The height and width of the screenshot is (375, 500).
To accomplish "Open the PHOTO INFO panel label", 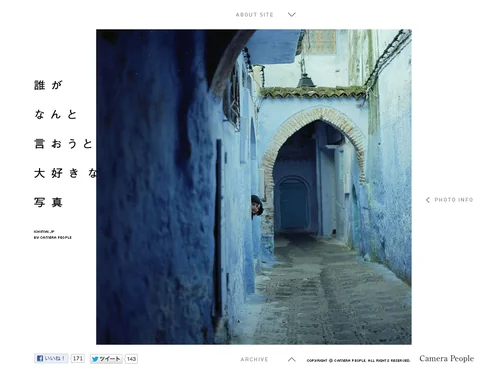I will [x=454, y=200].
